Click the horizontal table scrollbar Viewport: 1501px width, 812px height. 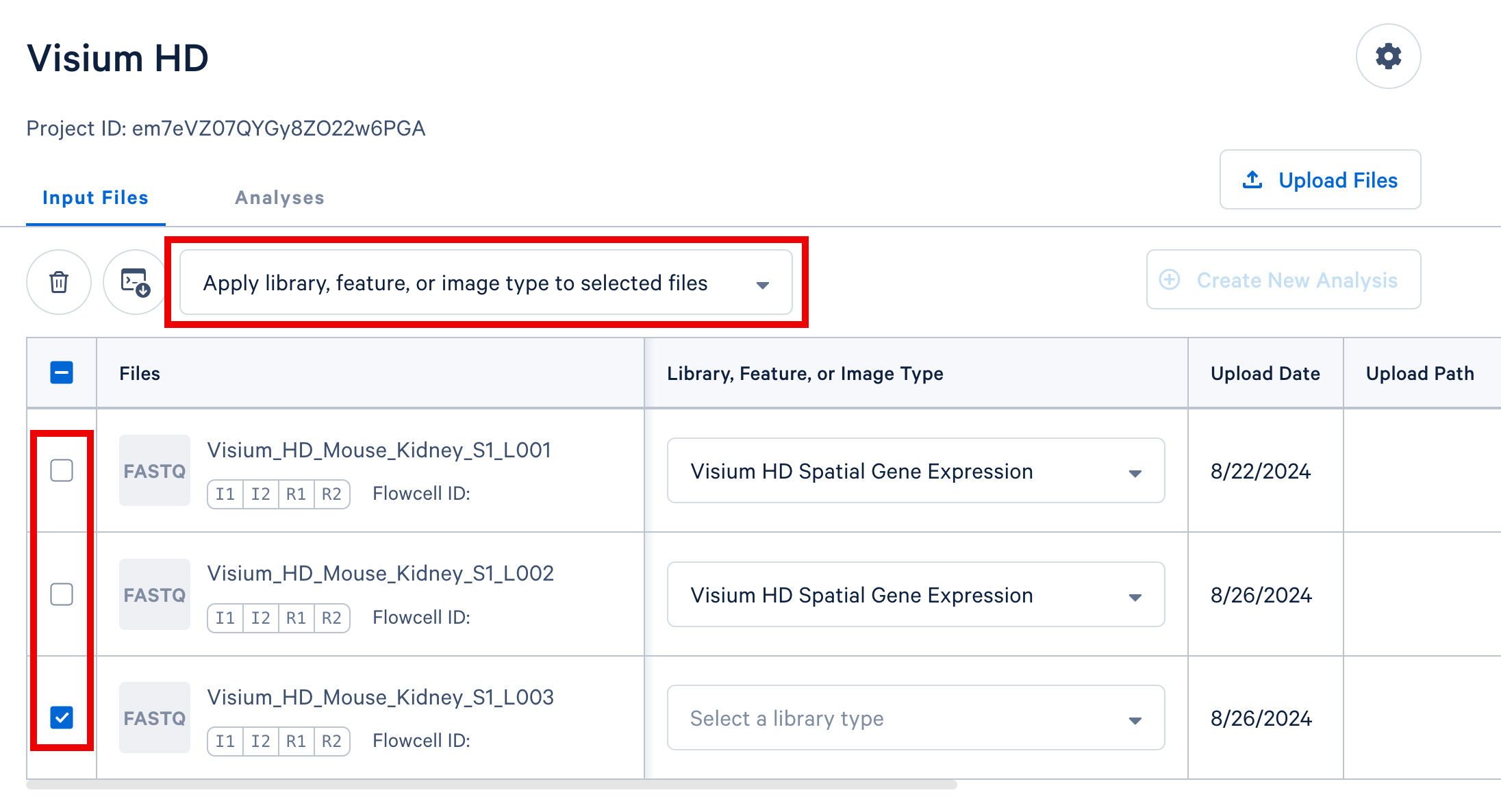click(x=491, y=785)
